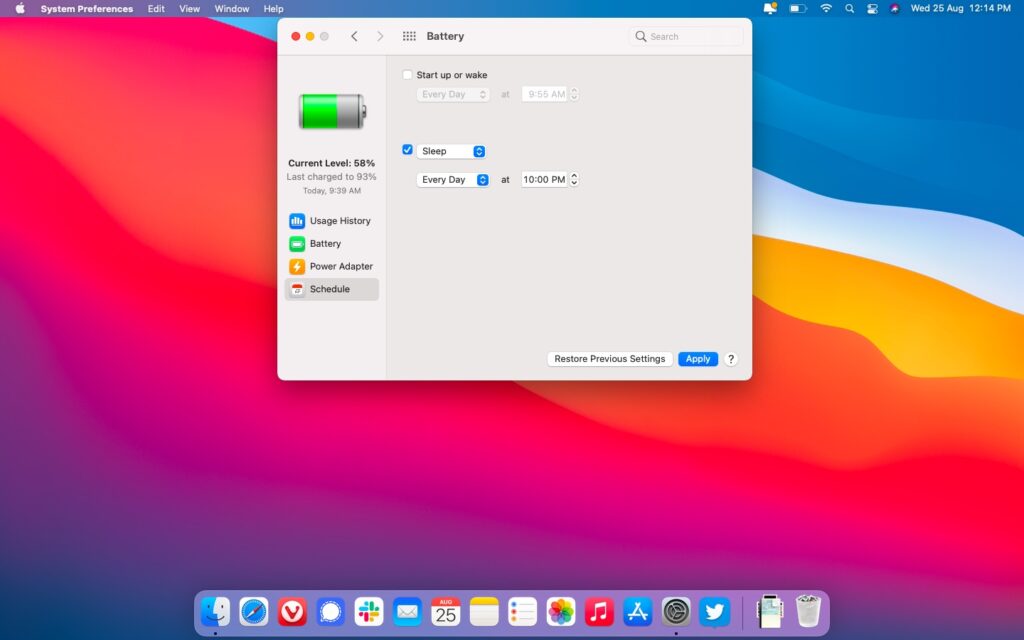Launch Twitter from the Dock

(714, 611)
